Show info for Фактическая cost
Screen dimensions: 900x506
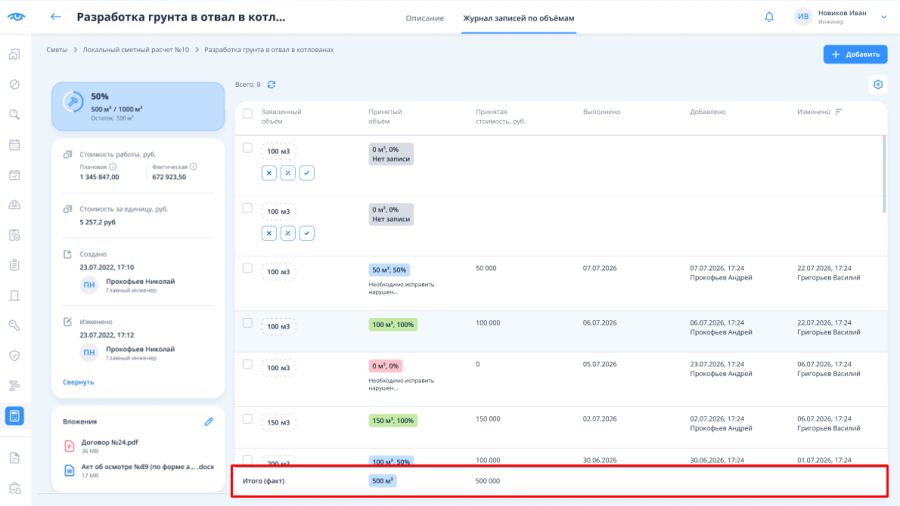[x=193, y=167]
